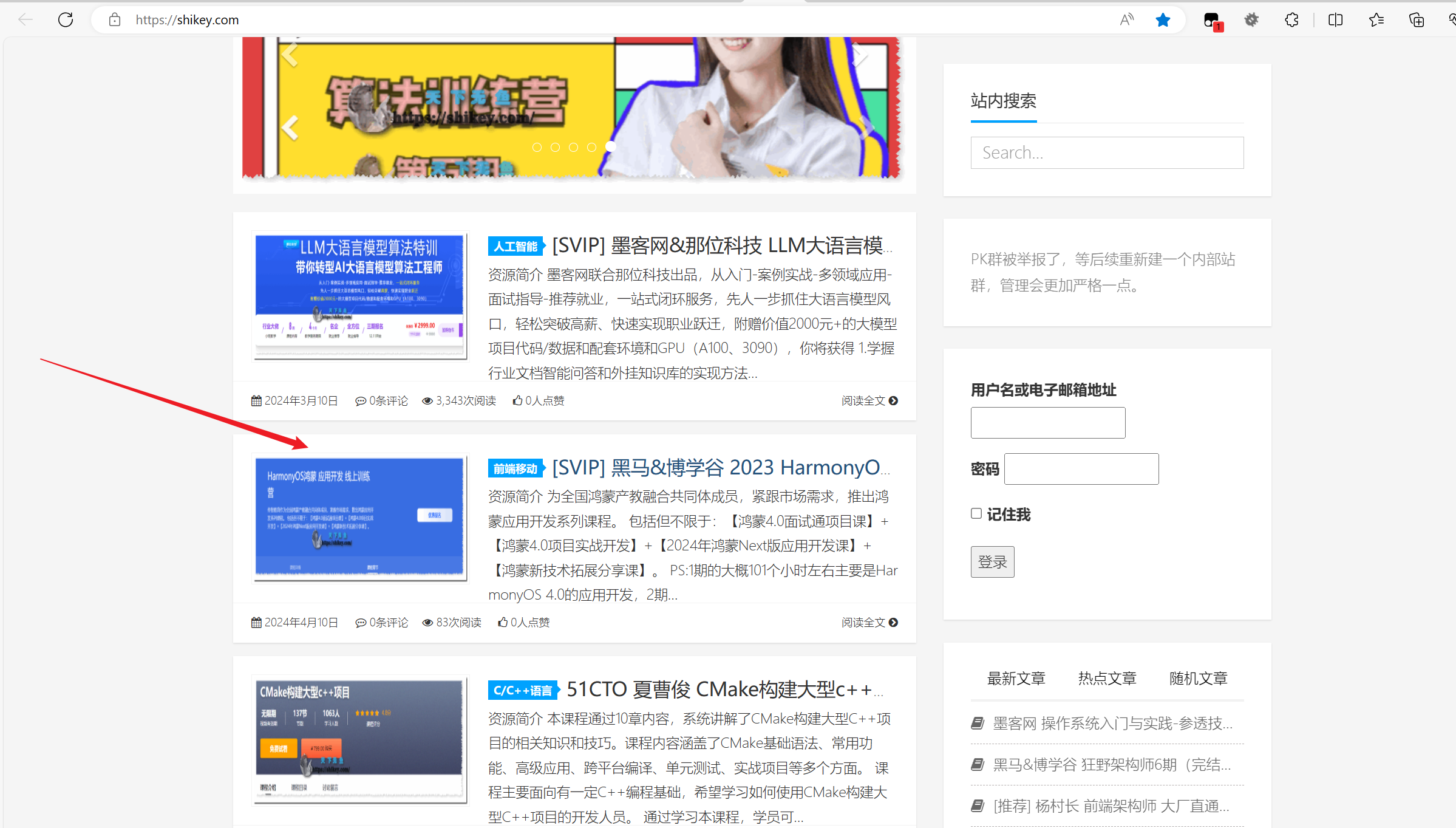Click the calendar icon beside 2024年3月10日

click(x=257, y=400)
